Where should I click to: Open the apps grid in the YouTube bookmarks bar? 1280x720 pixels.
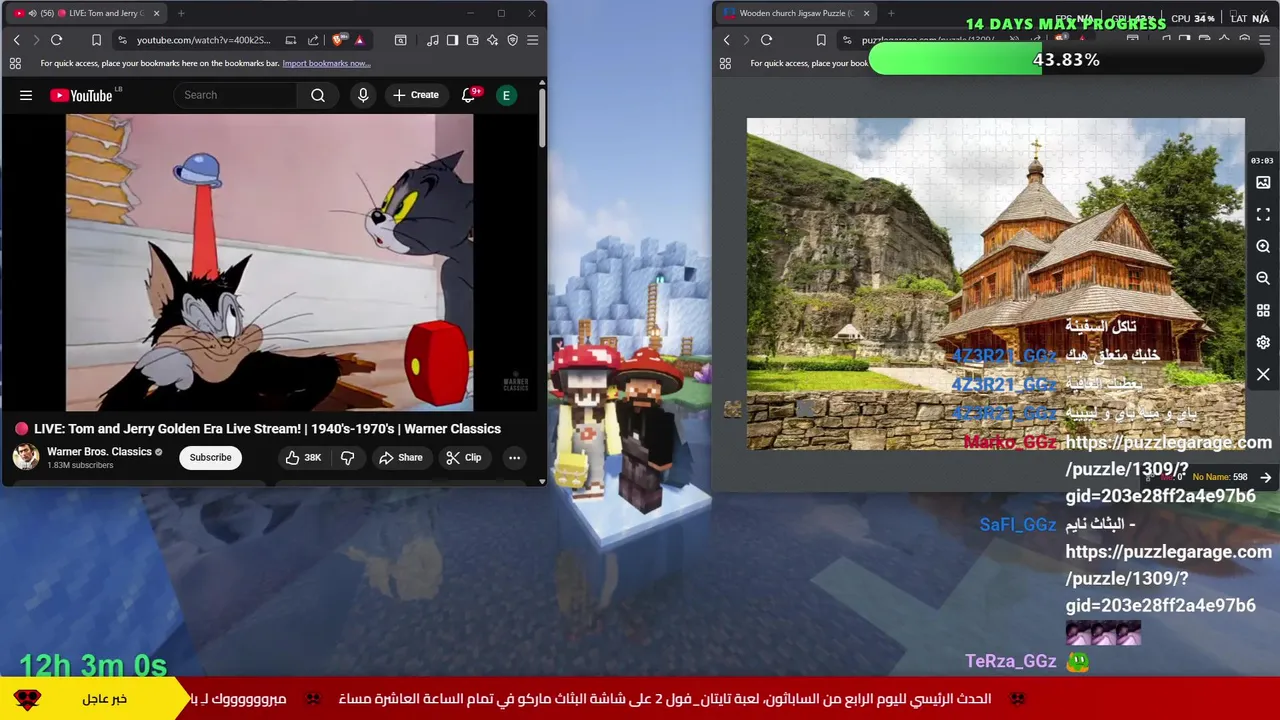point(15,63)
